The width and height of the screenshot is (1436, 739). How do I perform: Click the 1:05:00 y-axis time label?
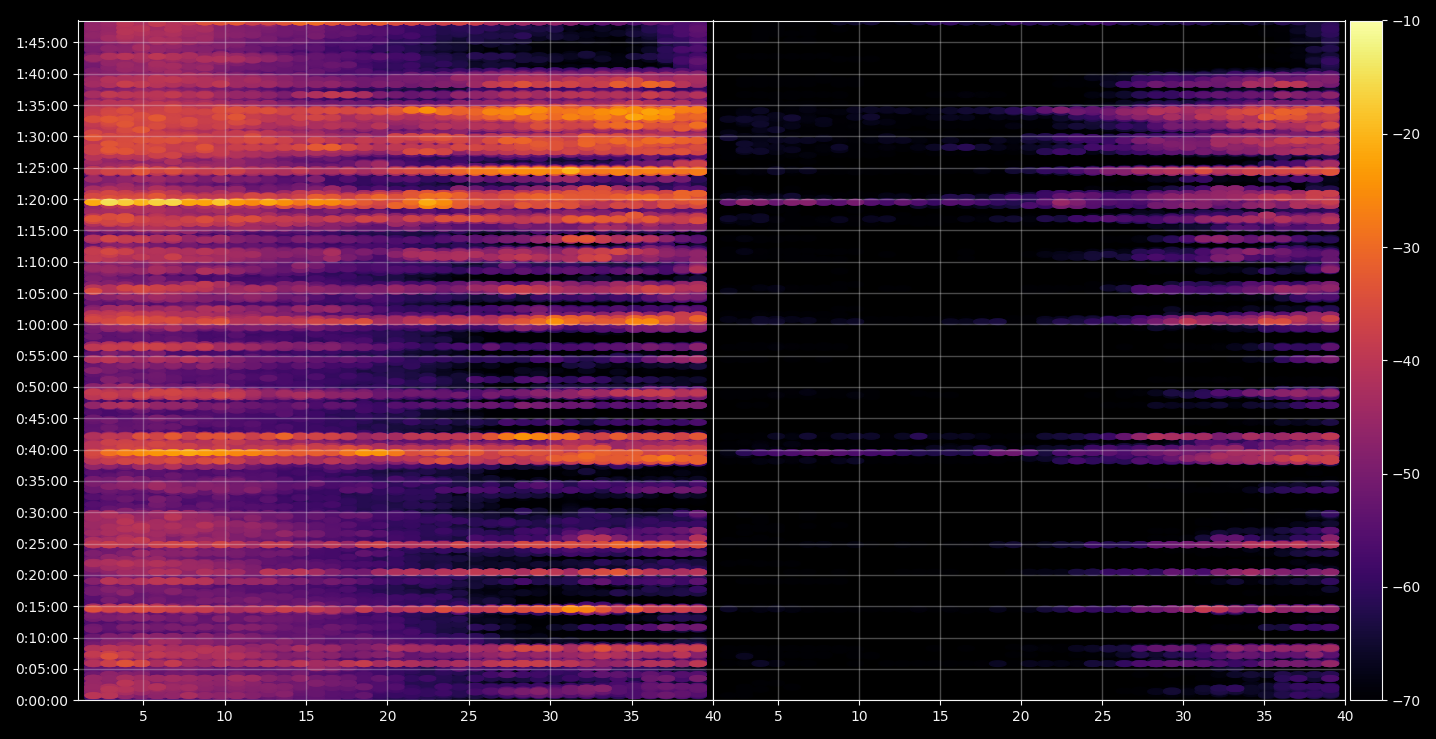43,293
